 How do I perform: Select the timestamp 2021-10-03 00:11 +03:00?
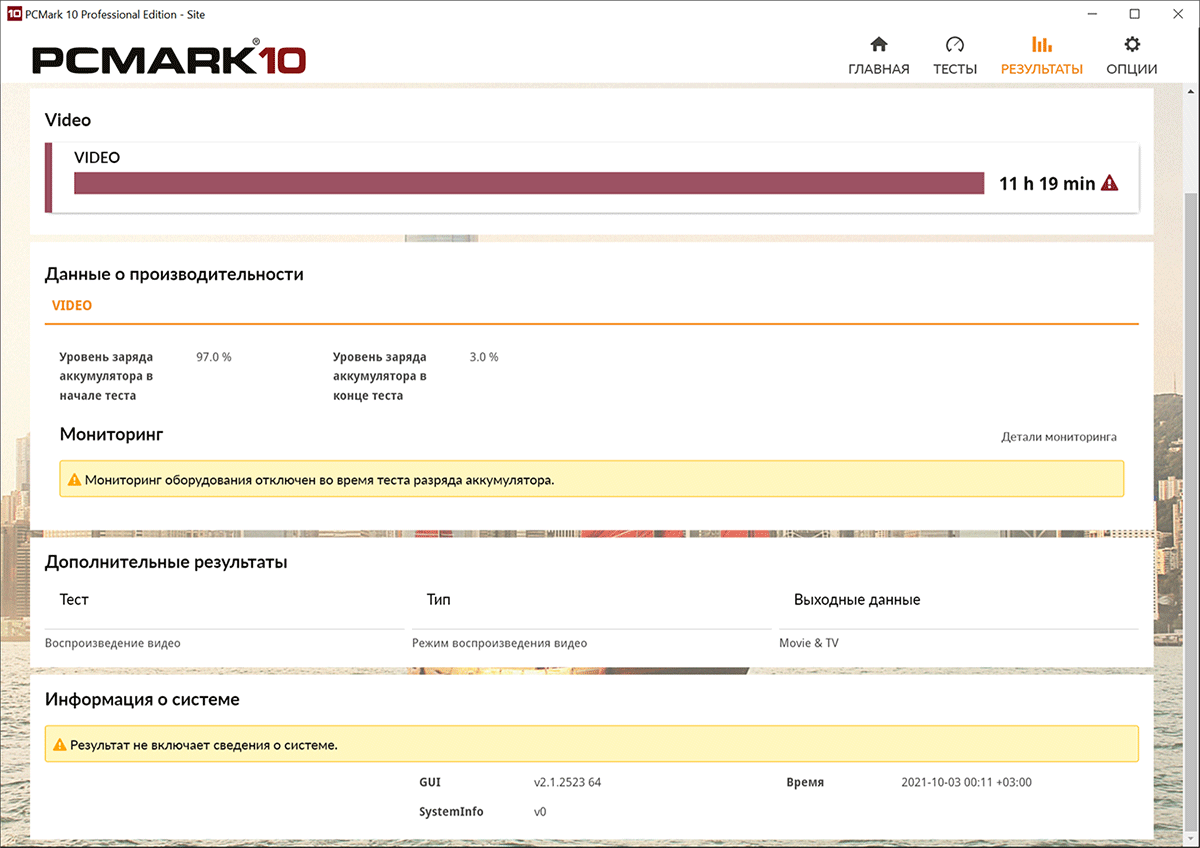pyautogui.click(x=966, y=782)
